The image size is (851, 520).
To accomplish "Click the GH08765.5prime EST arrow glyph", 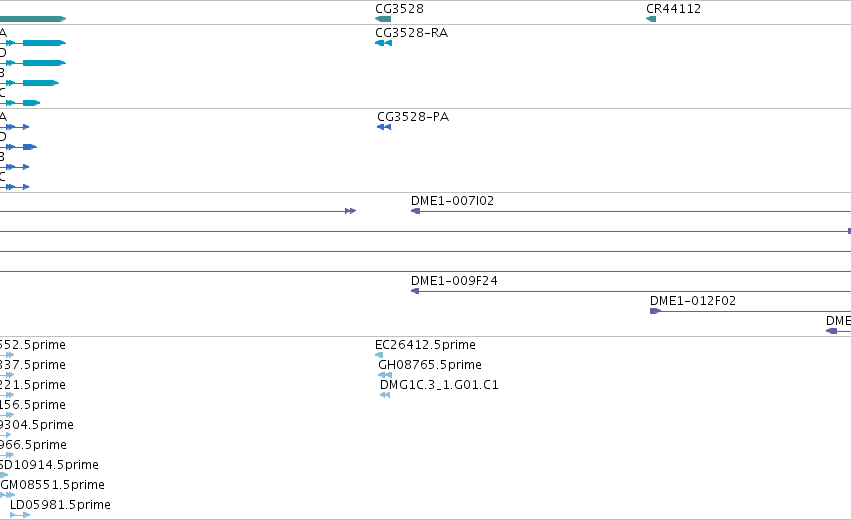I will coord(385,375).
